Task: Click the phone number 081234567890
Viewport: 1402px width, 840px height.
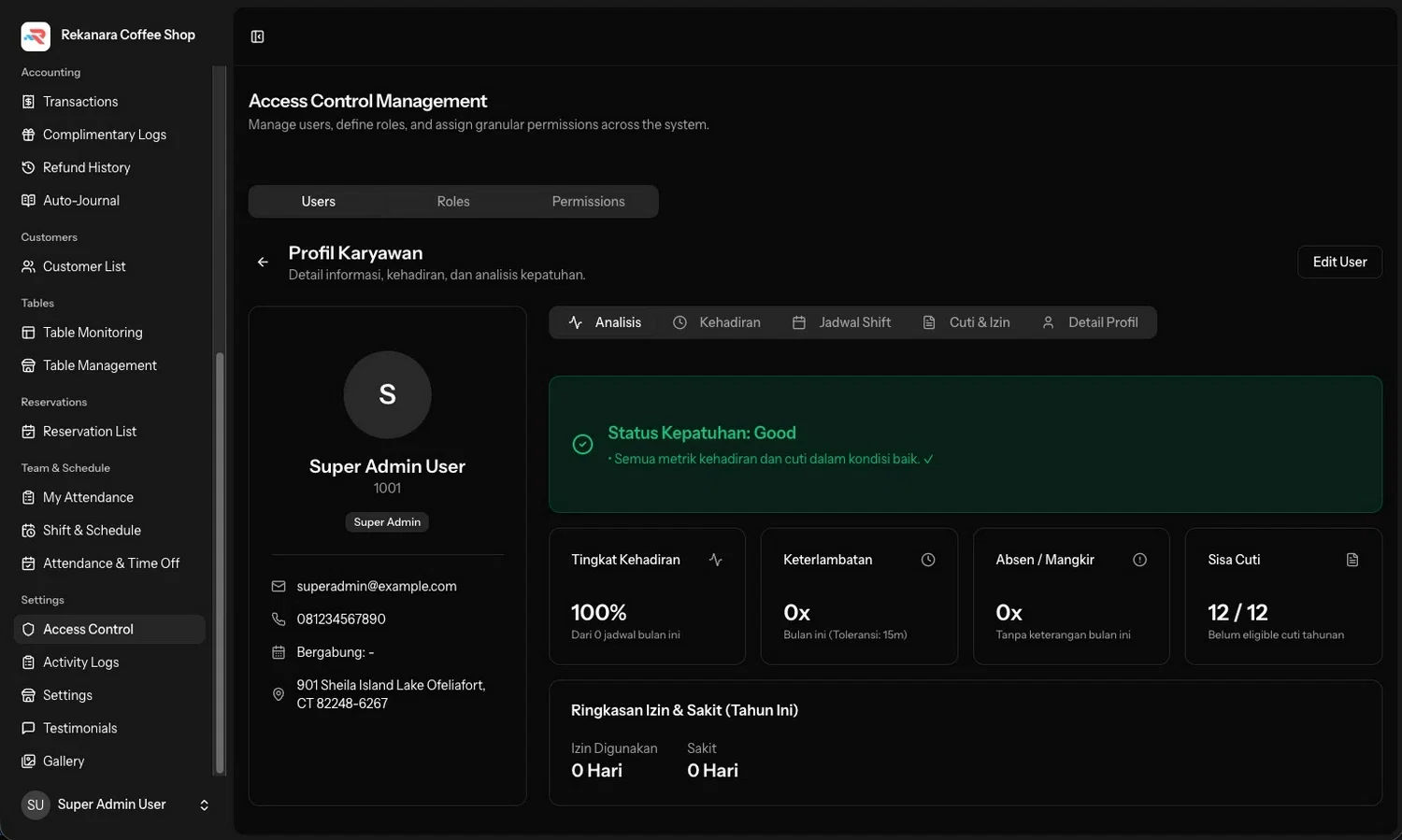Action: [341, 619]
